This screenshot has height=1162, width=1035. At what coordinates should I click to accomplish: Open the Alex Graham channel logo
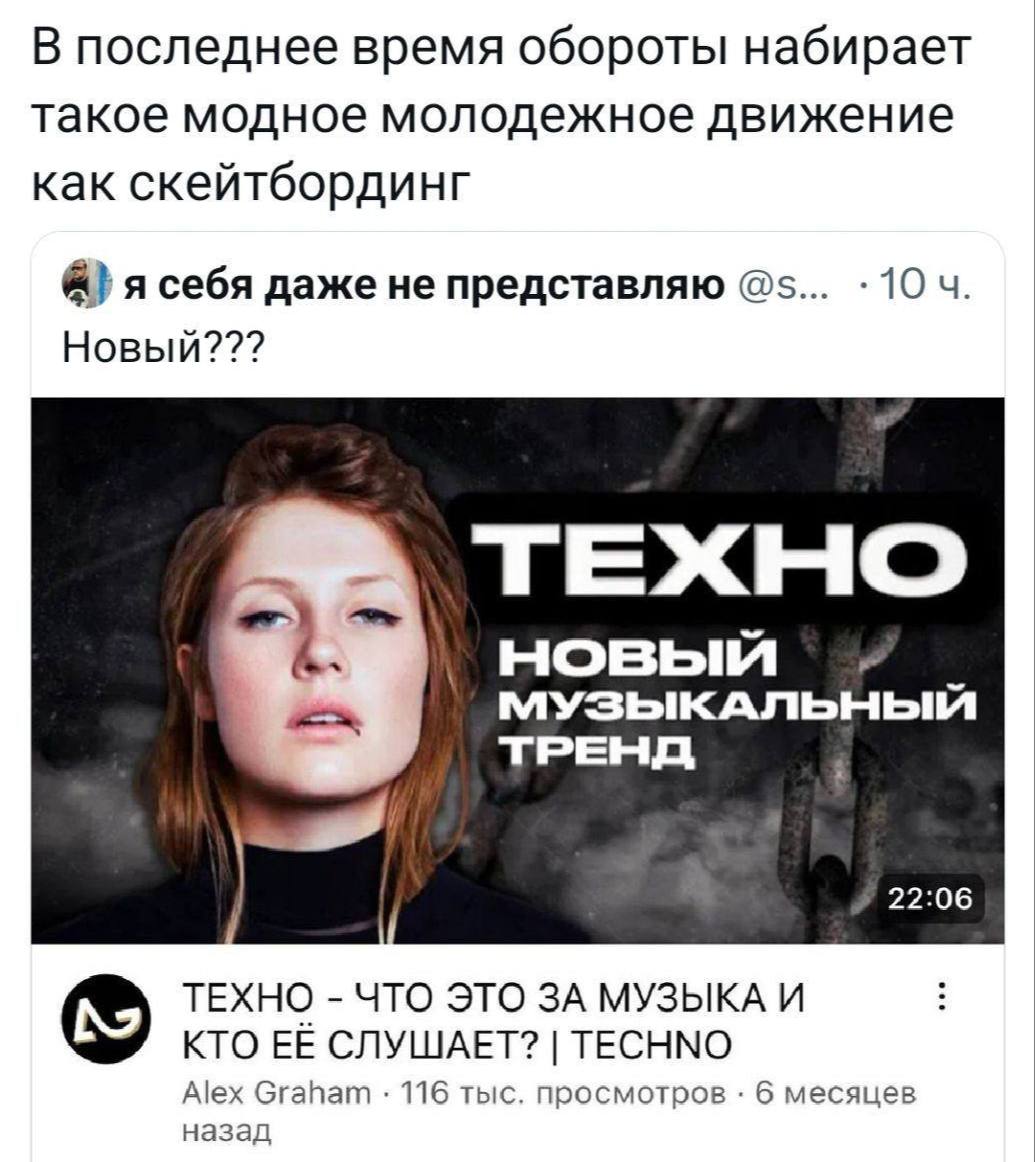point(104,1019)
